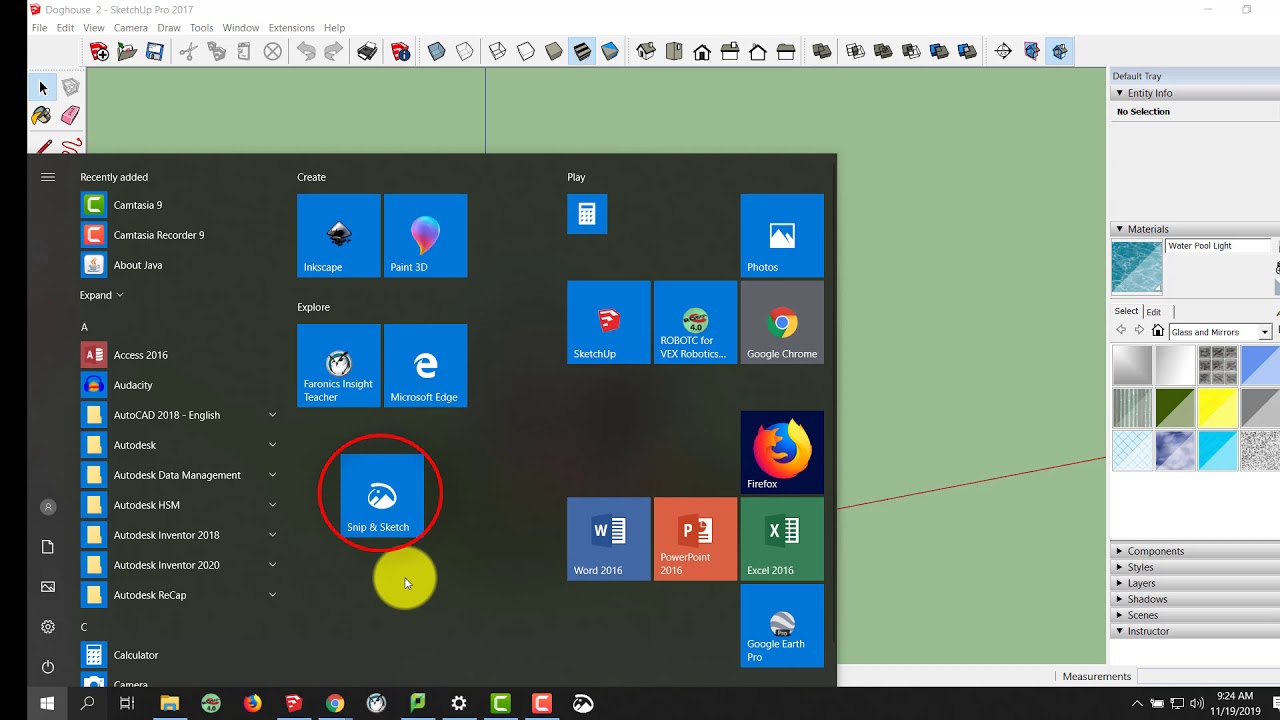
Task: Open the Paint 3D tile
Action: pos(426,236)
